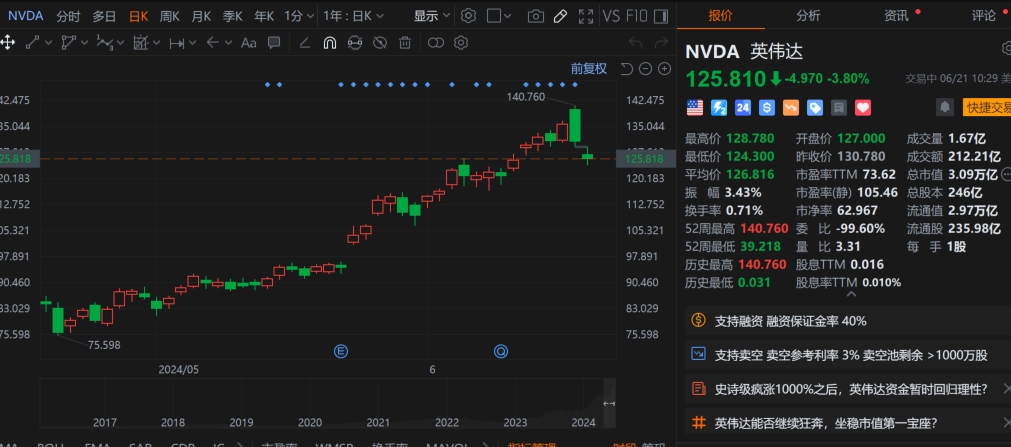This screenshot has width=1011, height=447.
Task: Delete drawings with the trash icon
Action: 405,43
